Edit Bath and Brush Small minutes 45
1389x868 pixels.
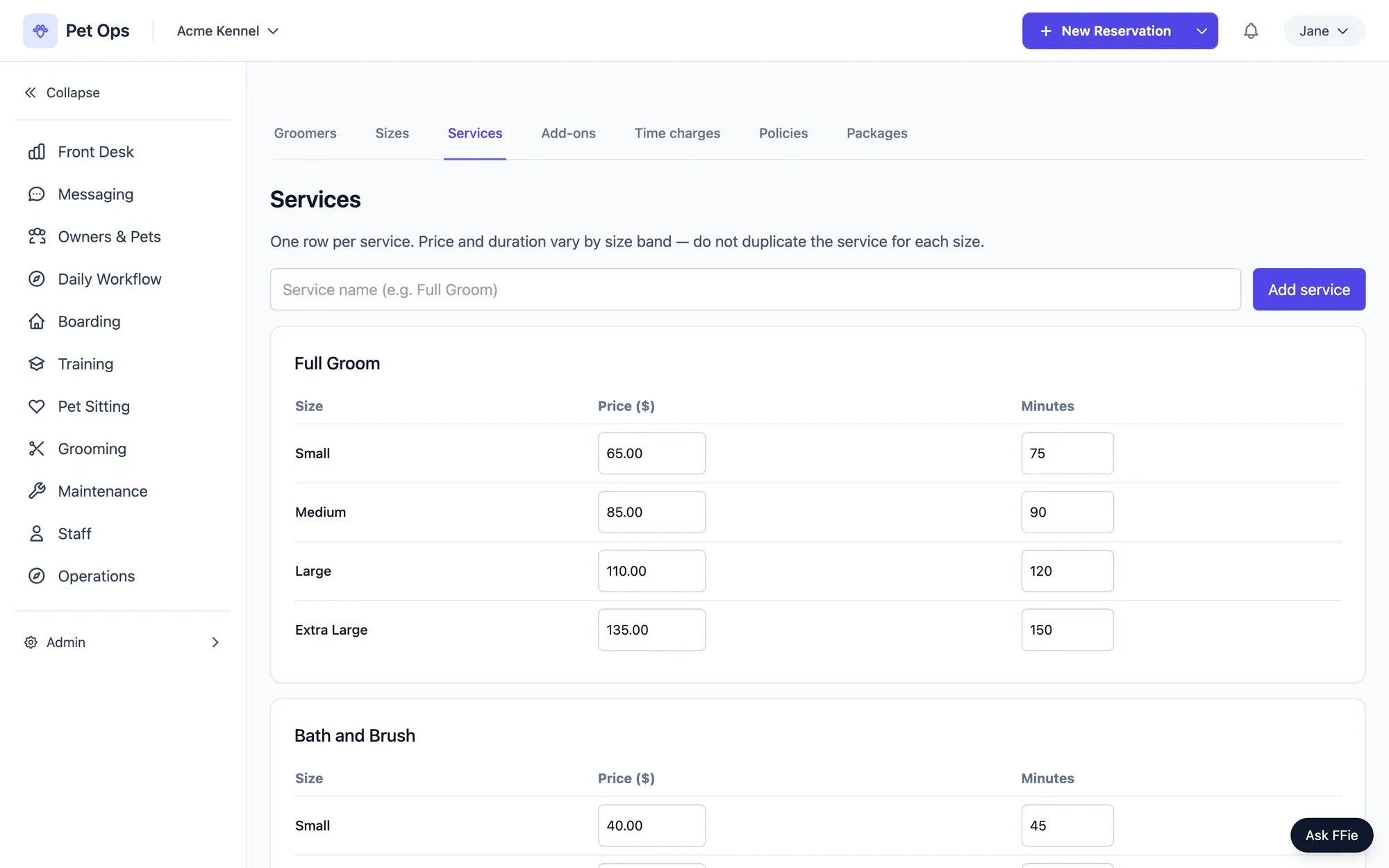(x=1067, y=826)
